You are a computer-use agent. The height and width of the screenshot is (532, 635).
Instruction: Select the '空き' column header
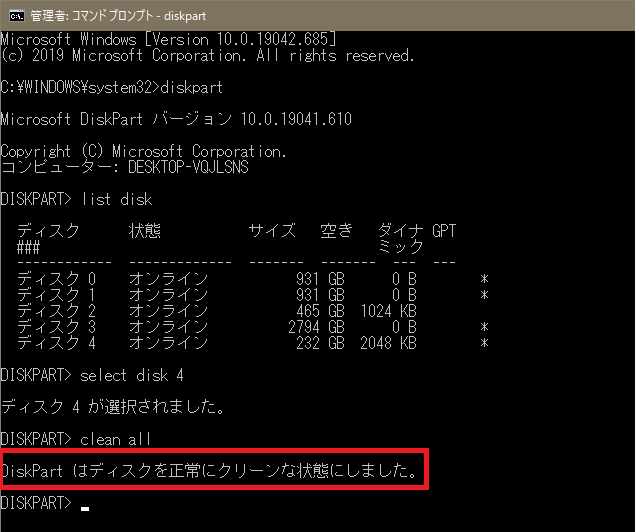(337, 231)
